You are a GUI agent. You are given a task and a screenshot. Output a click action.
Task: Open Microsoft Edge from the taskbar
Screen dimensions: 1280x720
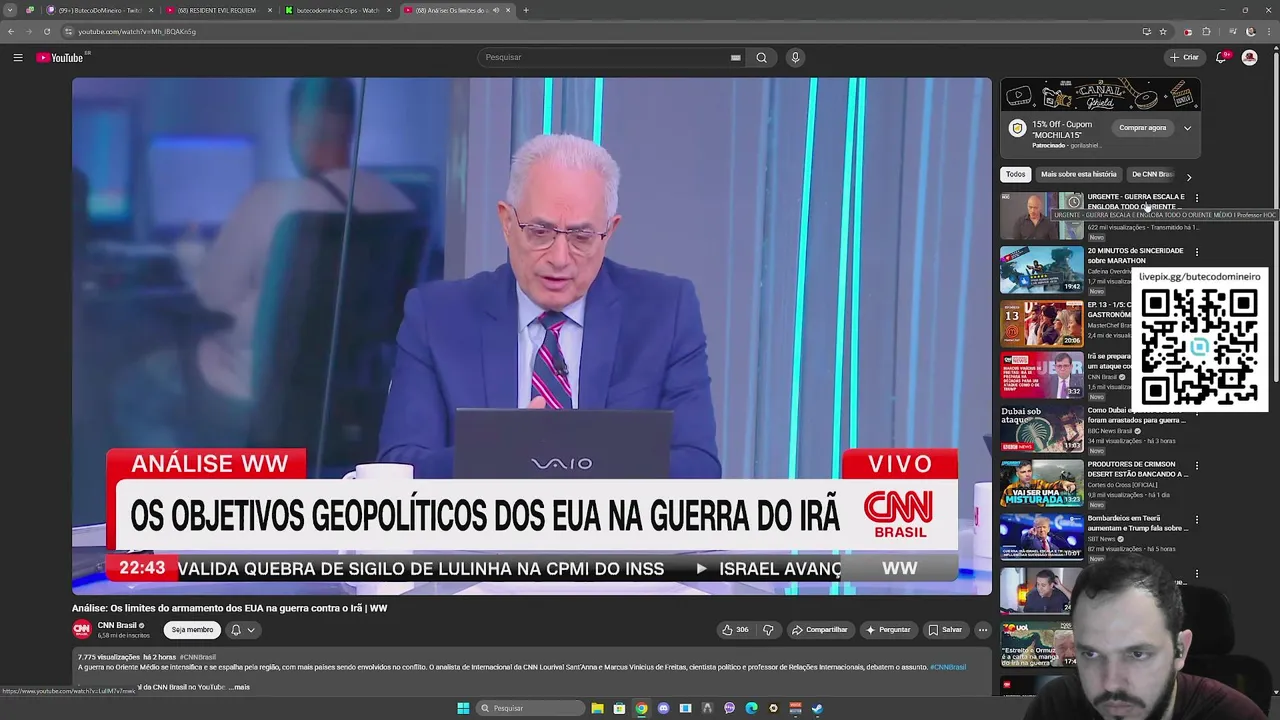[x=751, y=708]
